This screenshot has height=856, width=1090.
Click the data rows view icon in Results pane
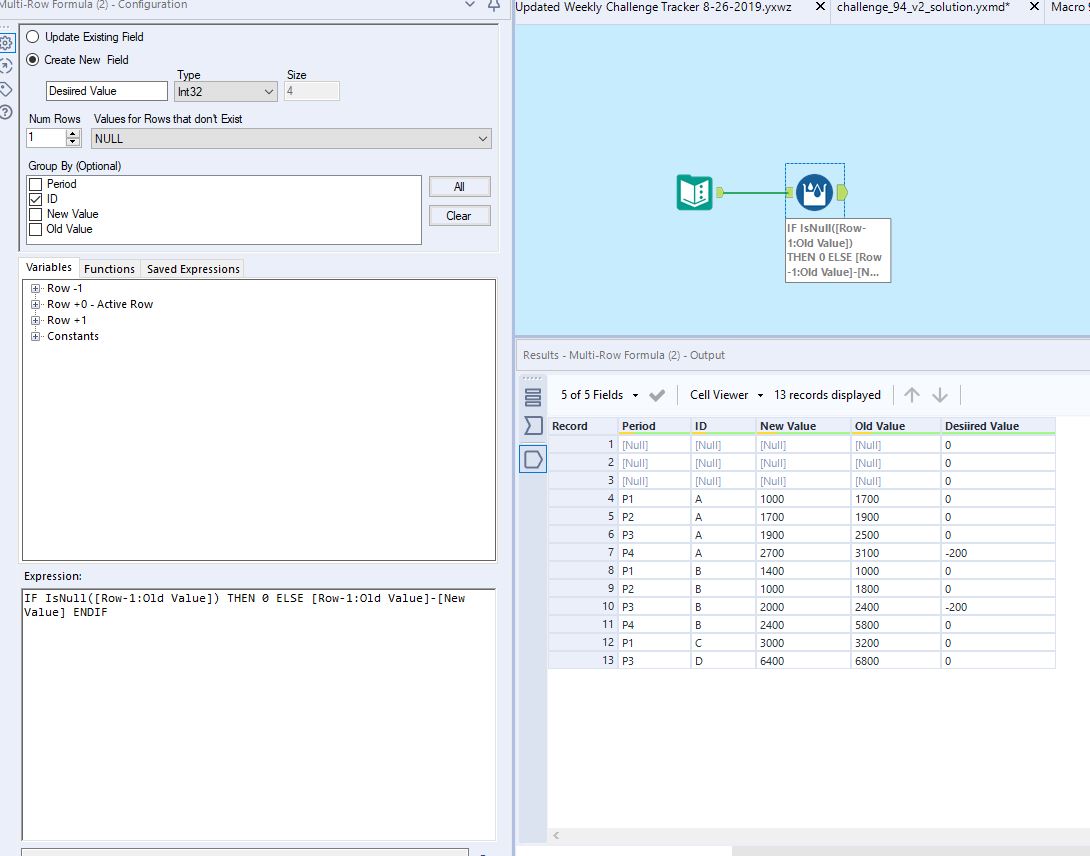[x=533, y=397]
